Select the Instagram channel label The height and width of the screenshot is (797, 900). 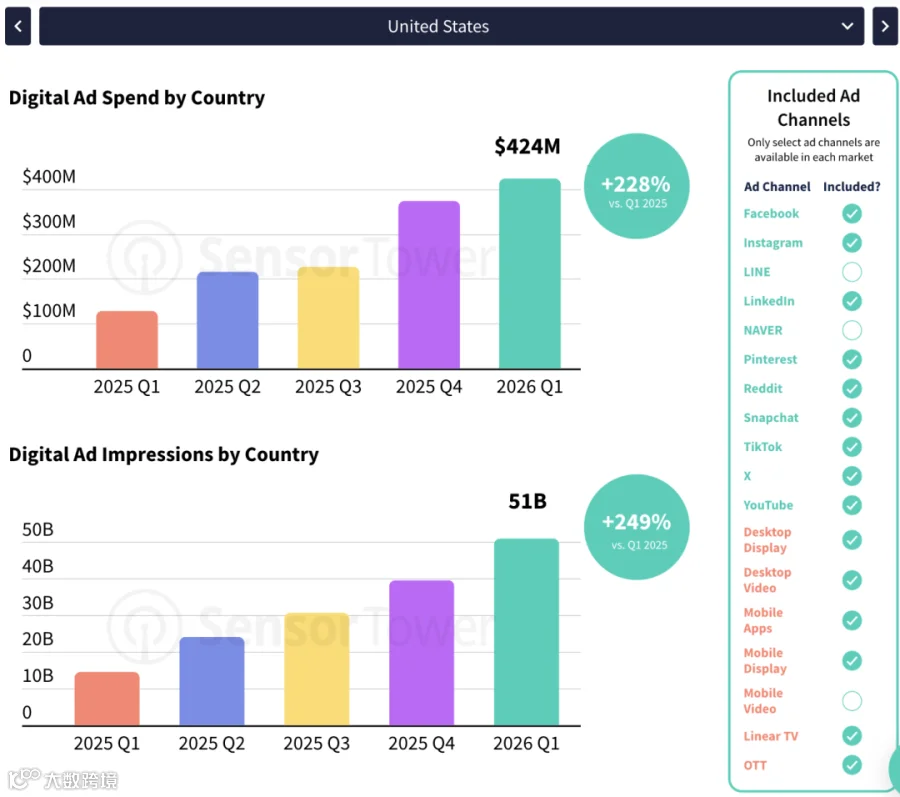pos(773,243)
